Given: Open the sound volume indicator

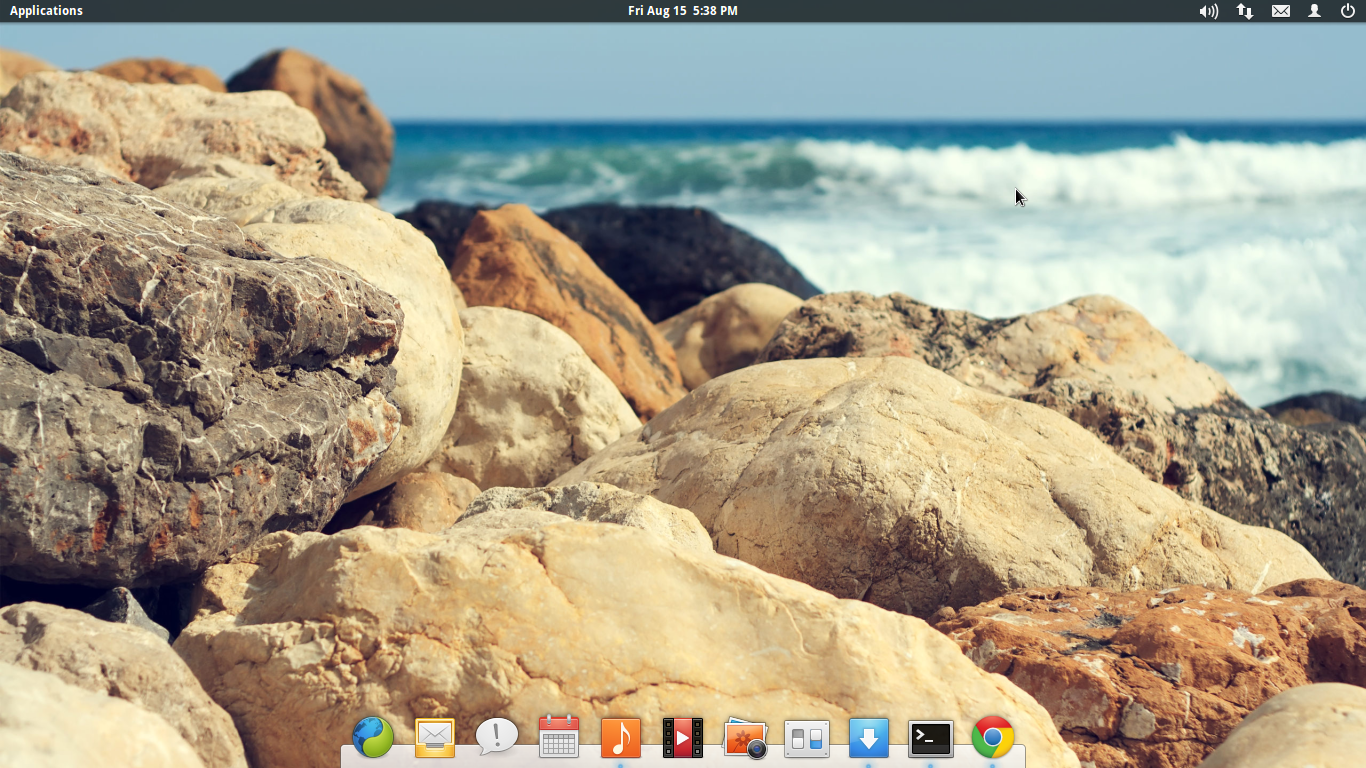Looking at the screenshot, I should [x=1209, y=11].
